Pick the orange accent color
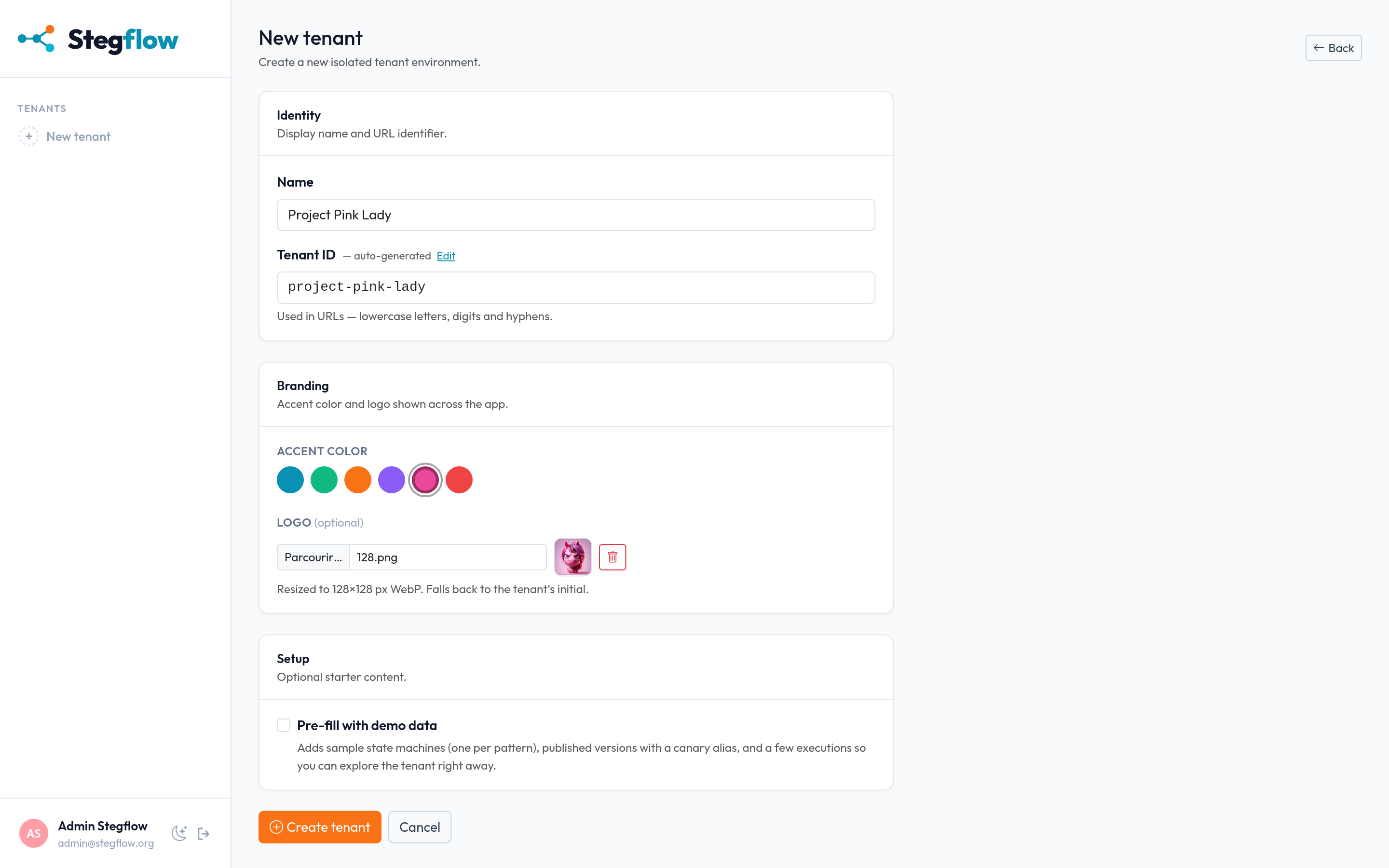The image size is (1389, 868). tap(357, 479)
